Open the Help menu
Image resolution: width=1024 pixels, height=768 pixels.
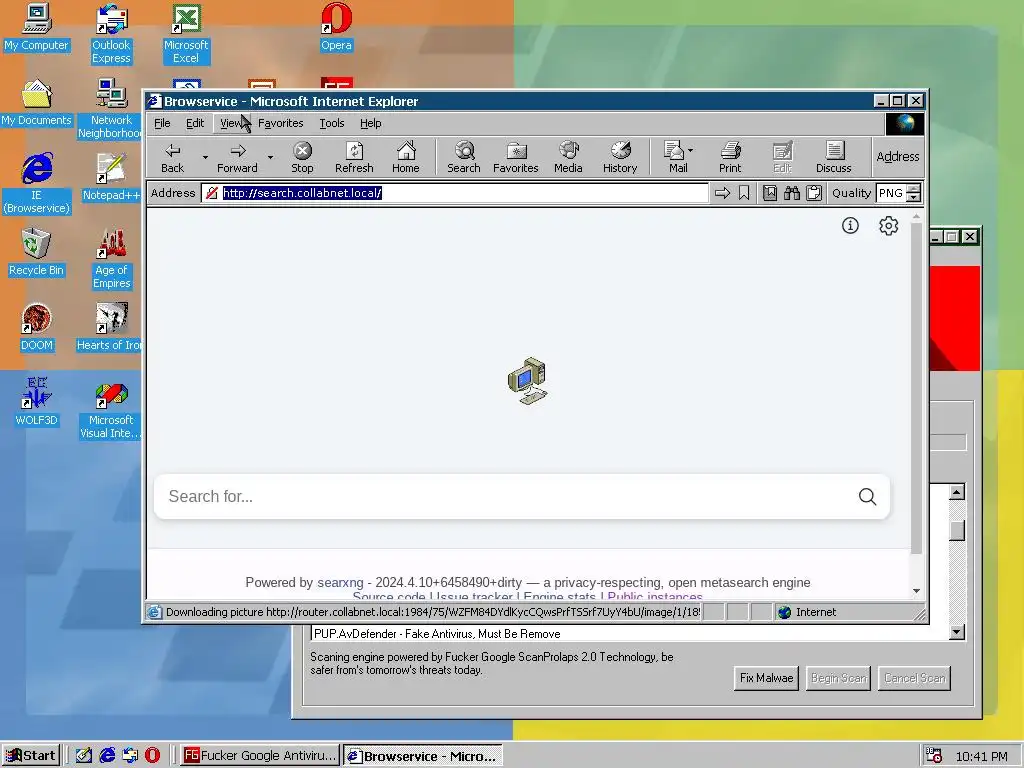pyautogui.click(x=370, y=123)
